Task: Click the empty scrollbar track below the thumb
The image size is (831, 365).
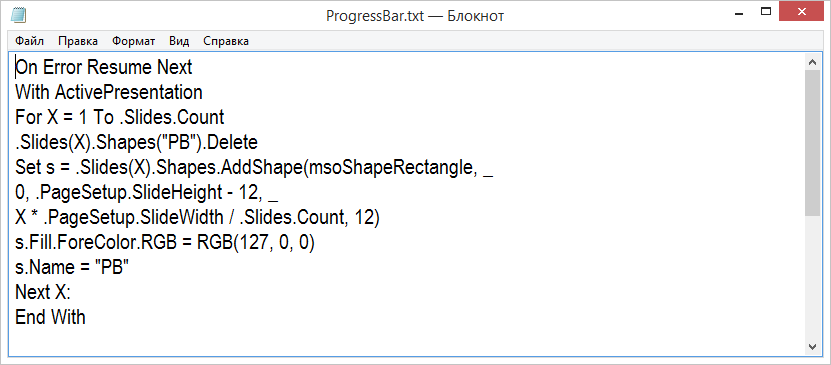Action: pos(812,277)
